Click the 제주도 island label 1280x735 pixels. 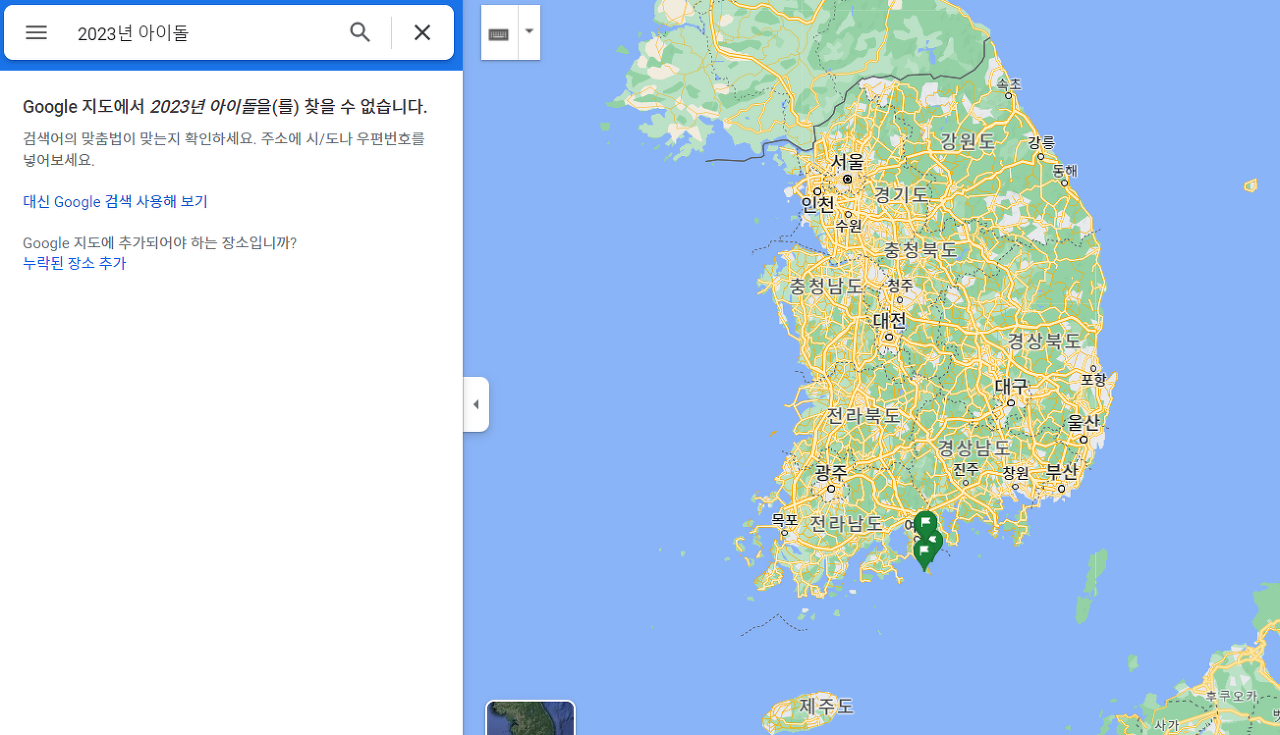coord(828,705)
